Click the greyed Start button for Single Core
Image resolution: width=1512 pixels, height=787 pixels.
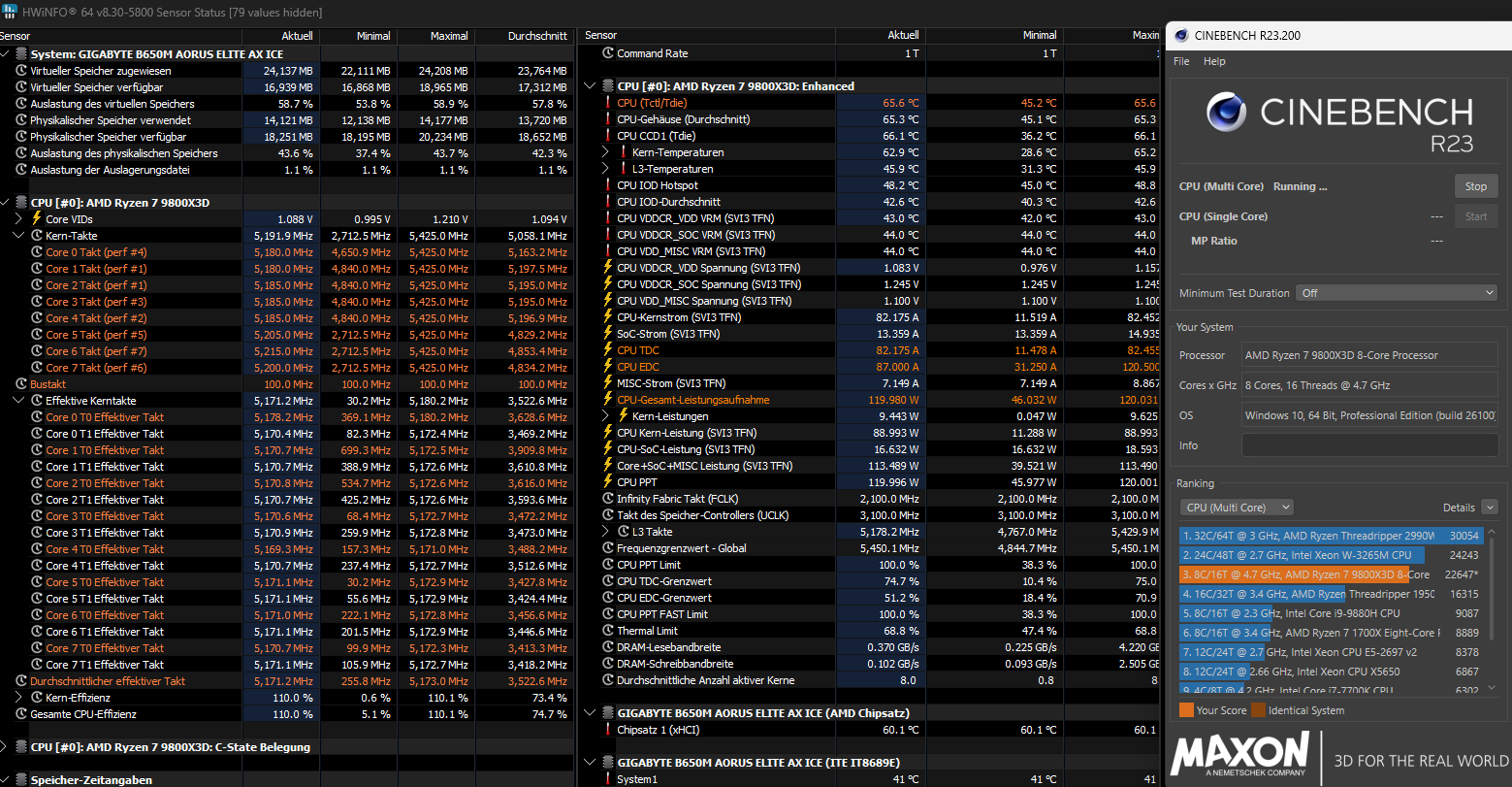[x=1475, y=216]
